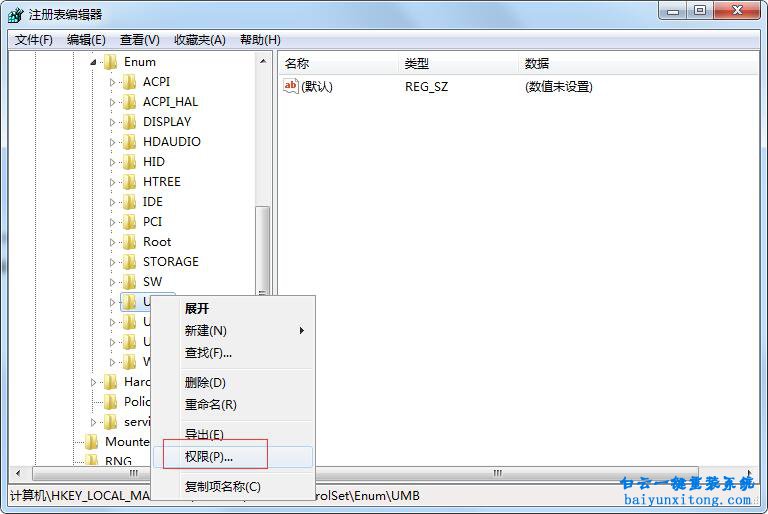Click the Root folder icon
Viewport: 768px width, 514px height.
tap(129, 242)
